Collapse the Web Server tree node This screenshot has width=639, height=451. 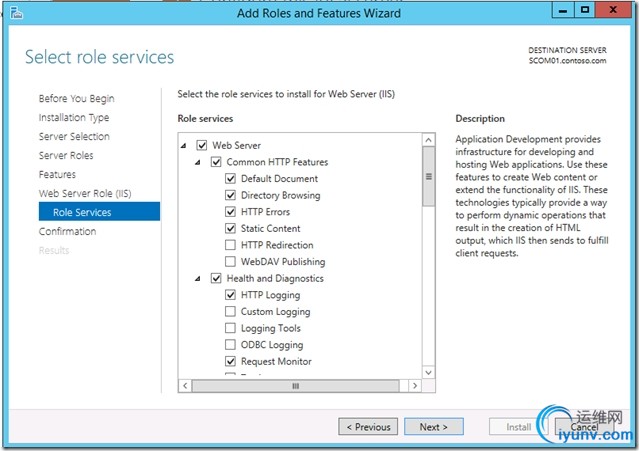tap(184, 145)
